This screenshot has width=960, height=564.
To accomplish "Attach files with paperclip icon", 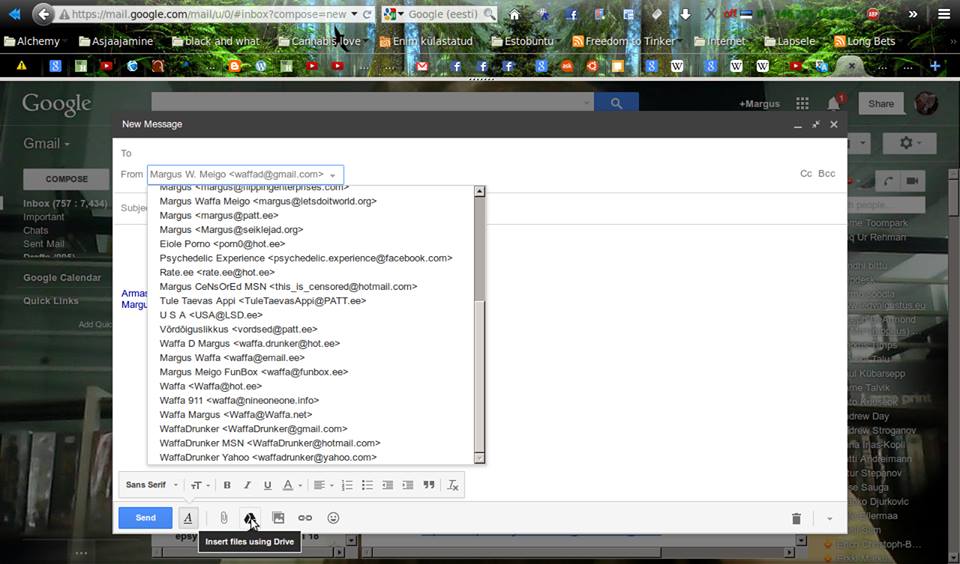I will click(x=224, y=518).
